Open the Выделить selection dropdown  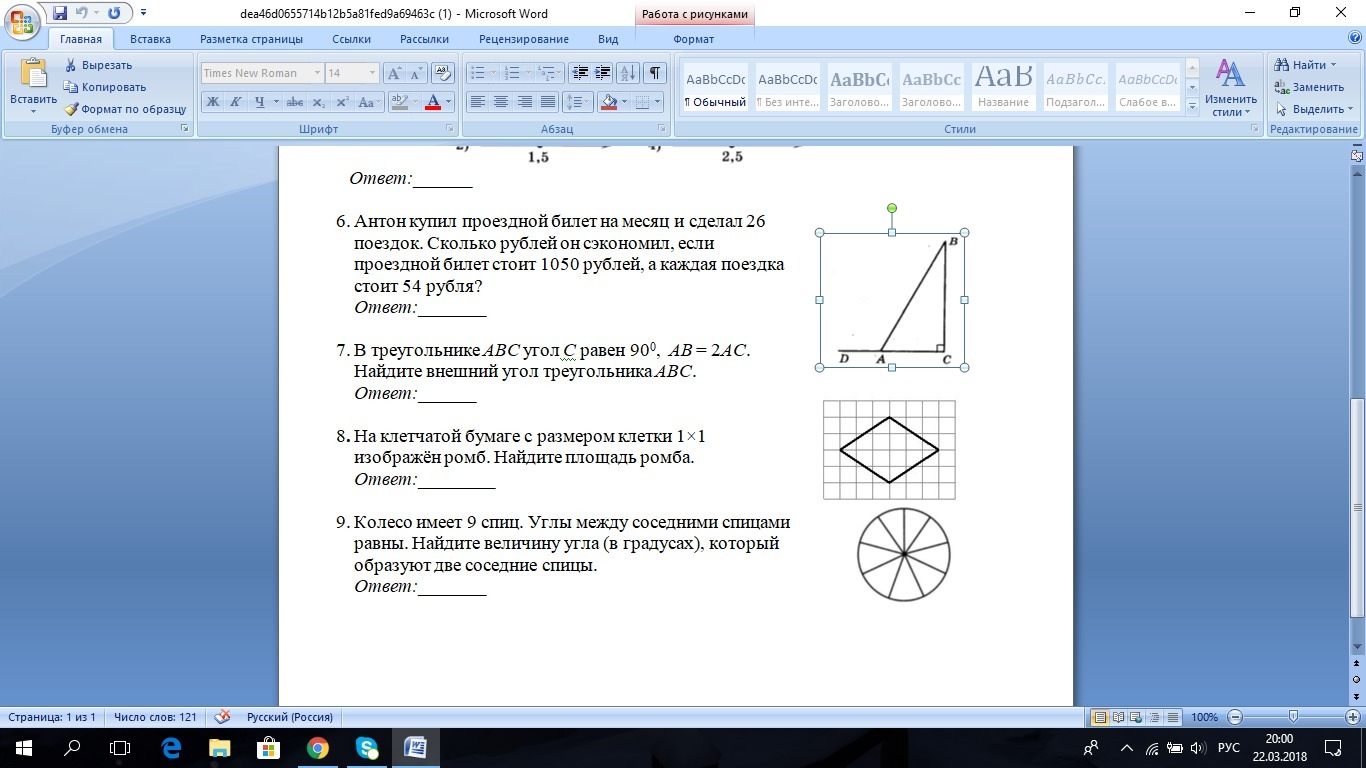[x=1314, y=109]
